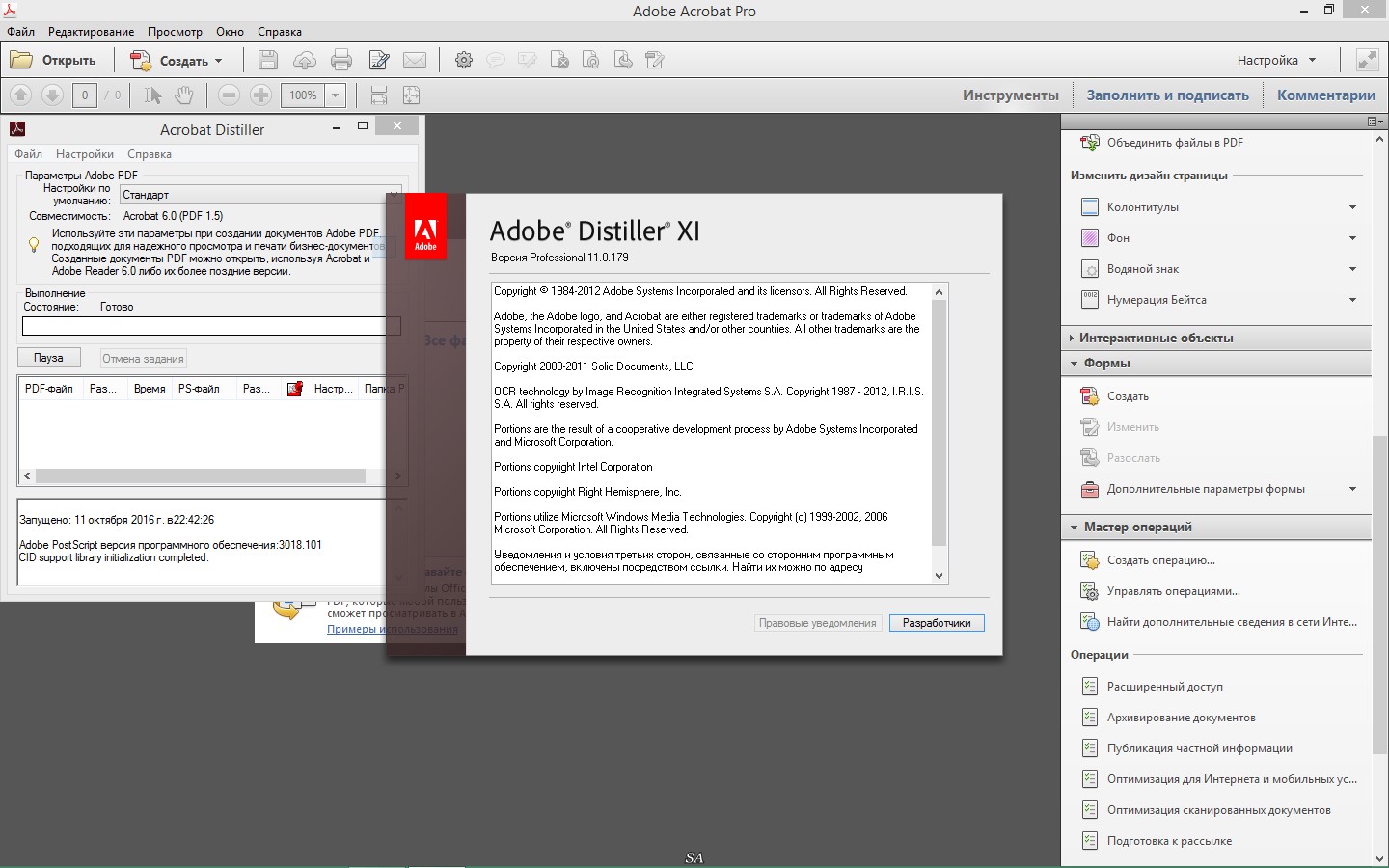Open the Просмотр menu
This screenshot has height=868, width=1389.
coord(176,32)
